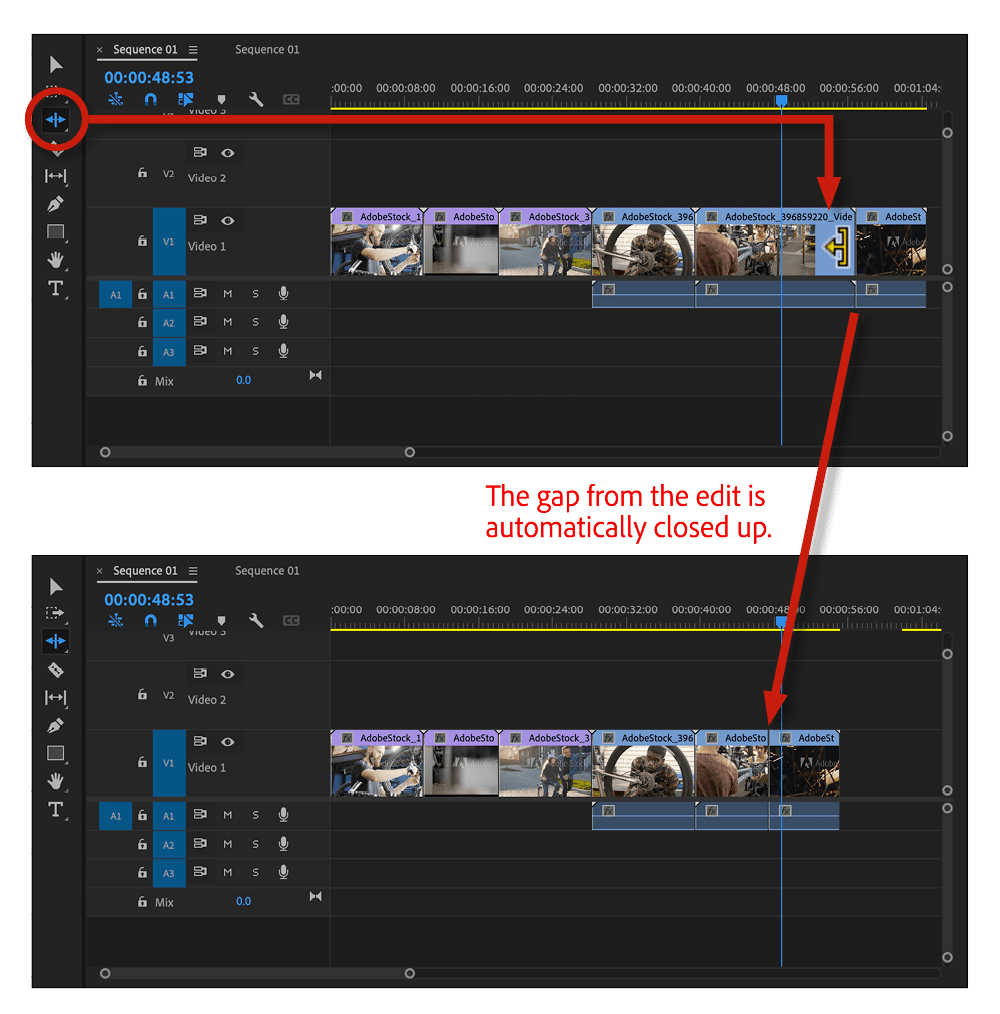Open Timeline Display Settings wrench in lower panel
1000x1014 pixels.
pyautogui.click(x=256, y=621)
